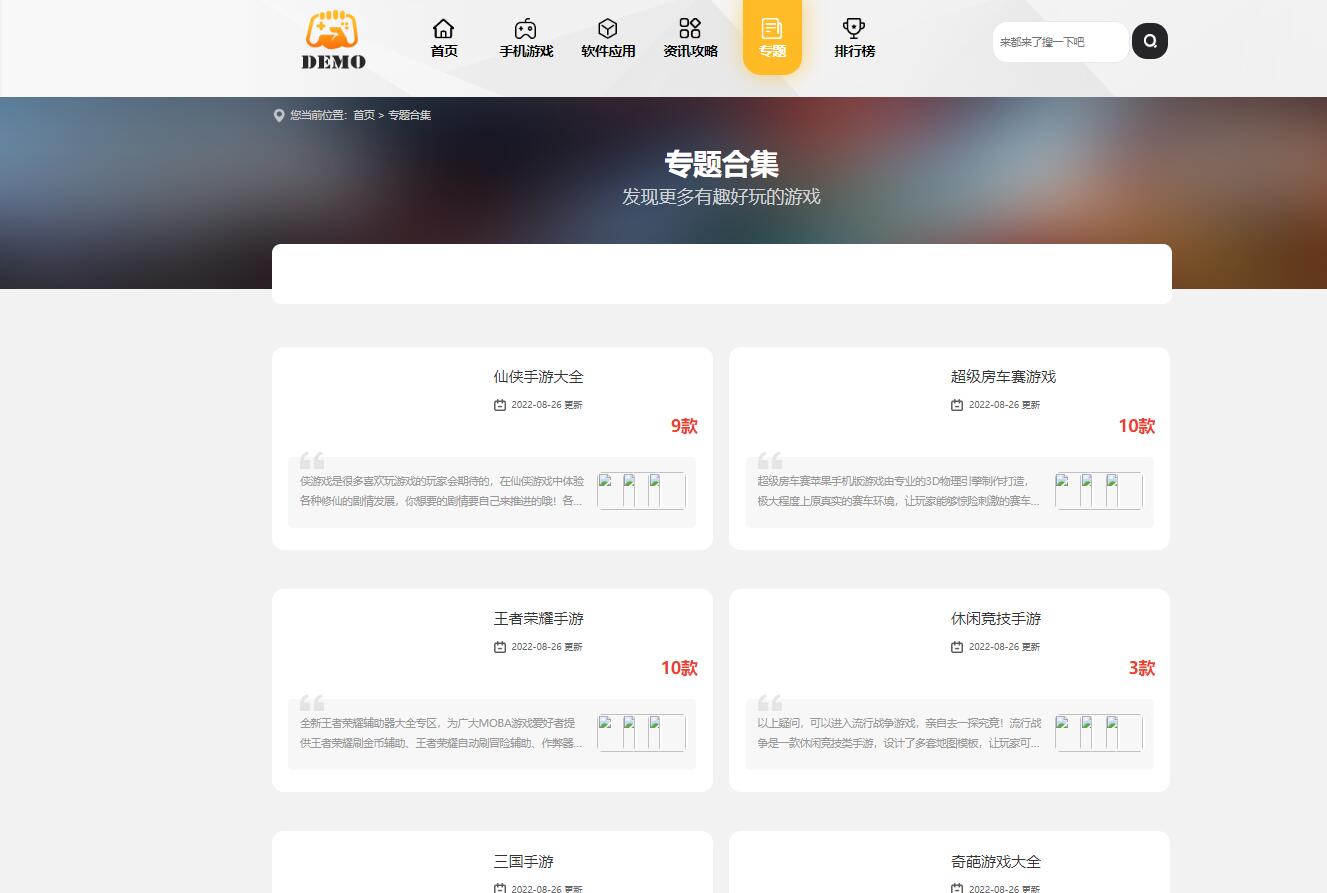Open the 仙侠手游大全 topic collection
Viewport: 1327px width, 893px height.
539,377
